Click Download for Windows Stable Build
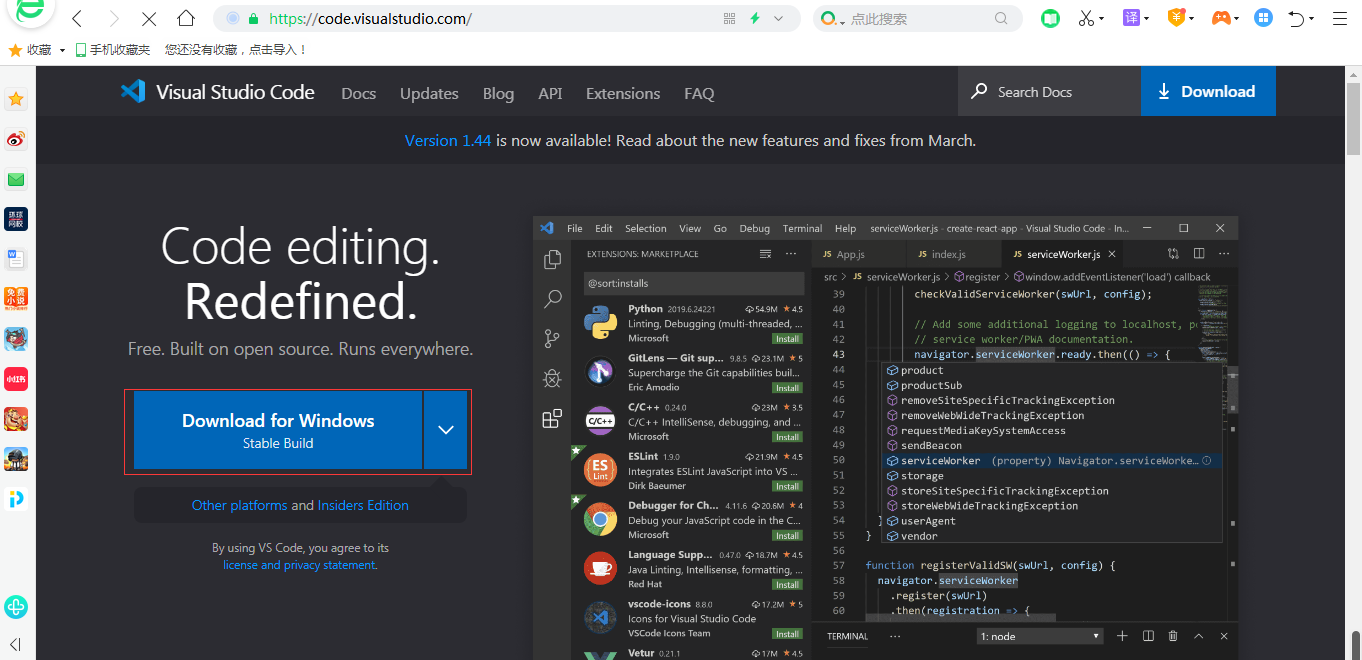 278,430
